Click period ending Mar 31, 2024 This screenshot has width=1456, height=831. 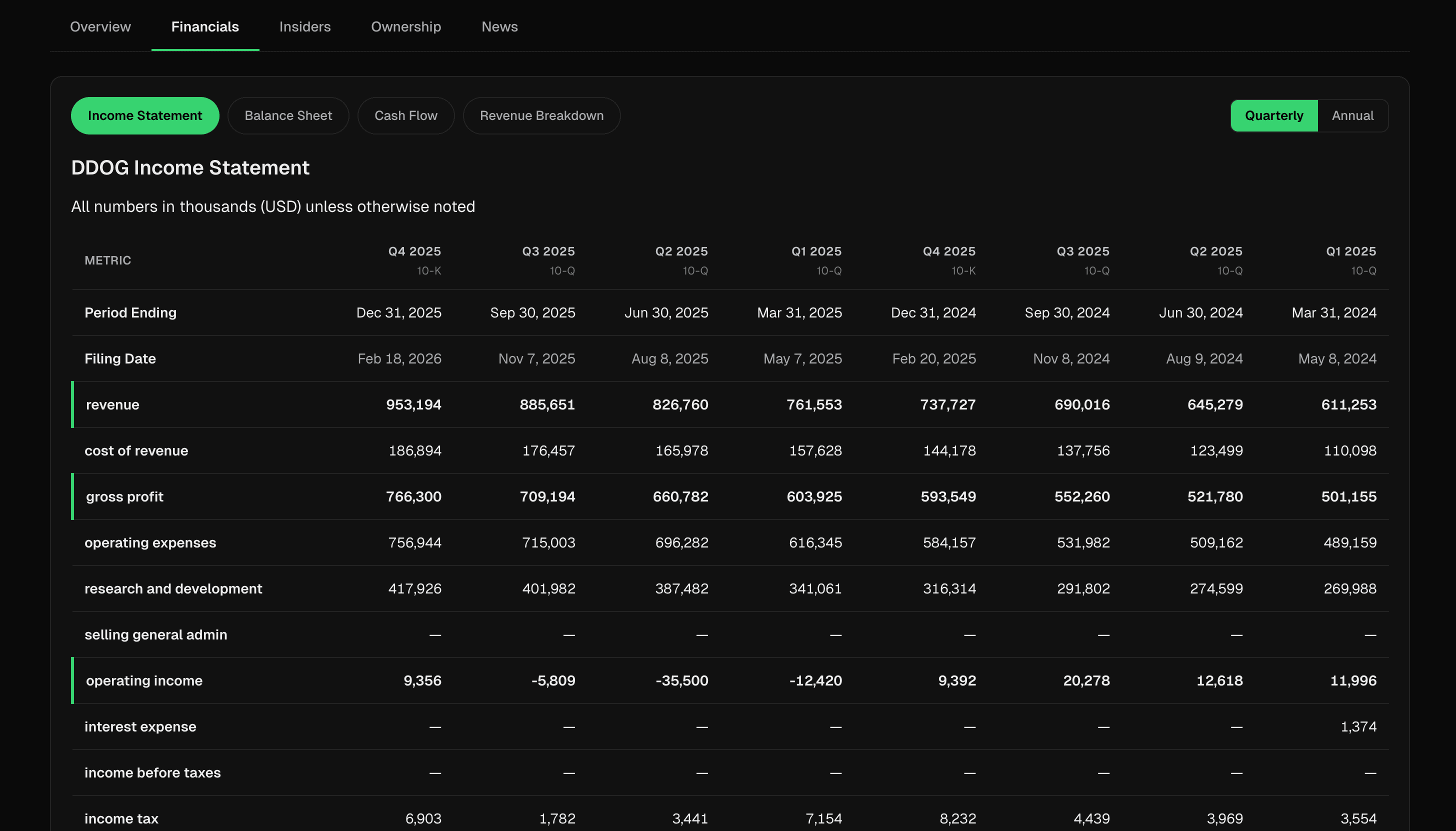[x=1334, y=313]
